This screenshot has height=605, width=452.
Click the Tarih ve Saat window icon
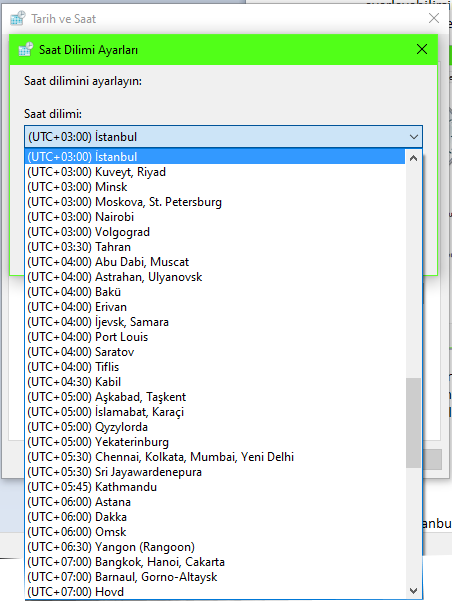coord(17,19)
